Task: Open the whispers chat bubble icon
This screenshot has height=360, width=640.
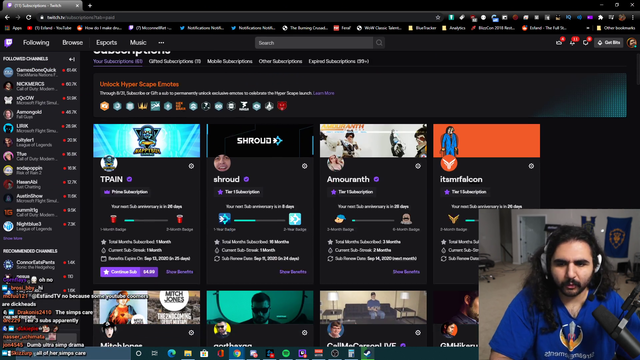Action: 586,42
